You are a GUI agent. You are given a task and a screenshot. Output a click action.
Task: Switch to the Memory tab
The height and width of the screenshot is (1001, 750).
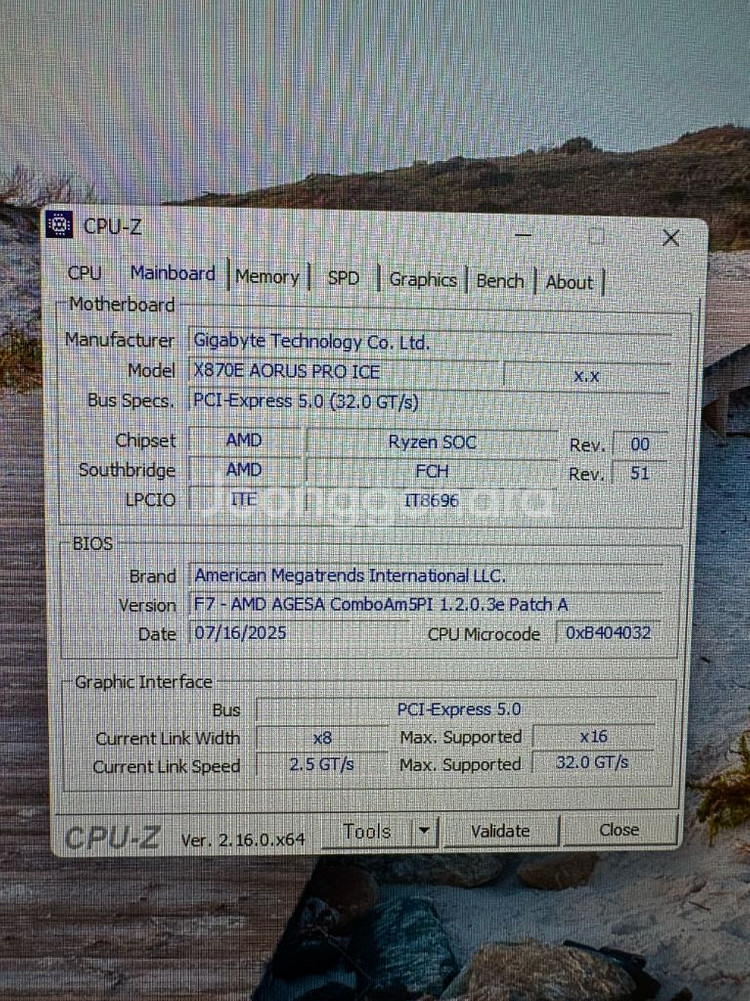267,277
